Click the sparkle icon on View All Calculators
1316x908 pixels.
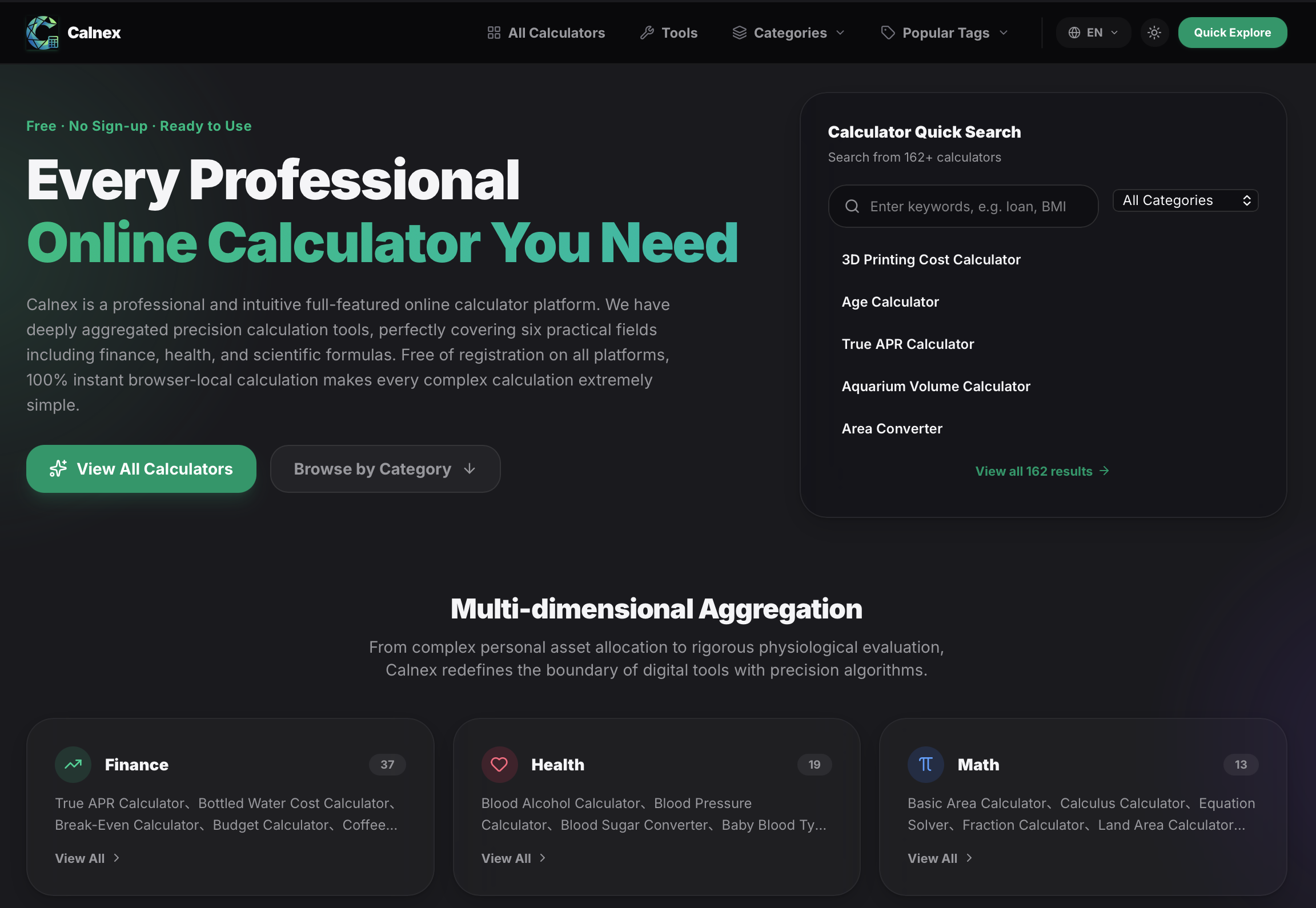tap(58, 468)
